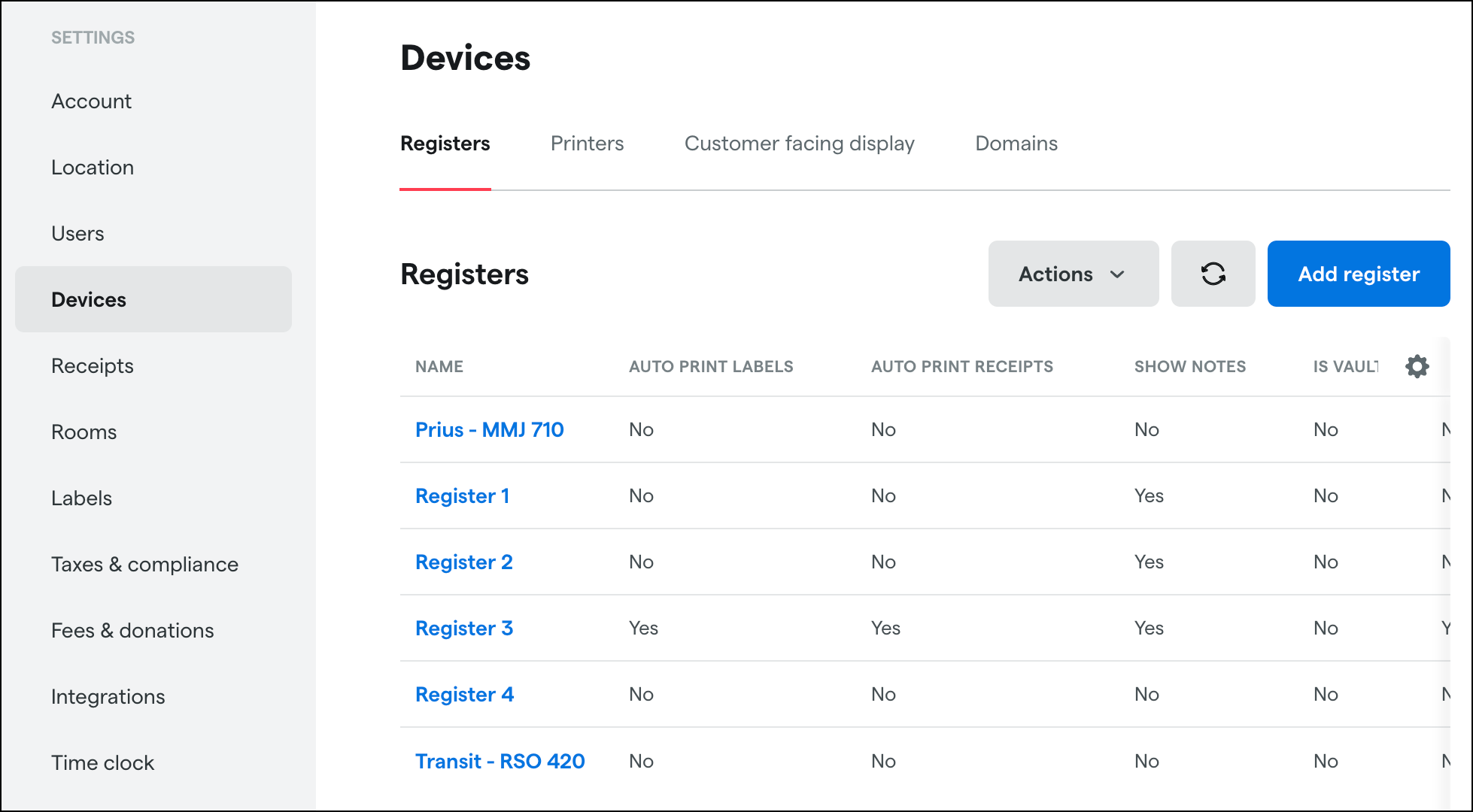Open the Prius - MMJ 710 register

(x=489, y=429)
